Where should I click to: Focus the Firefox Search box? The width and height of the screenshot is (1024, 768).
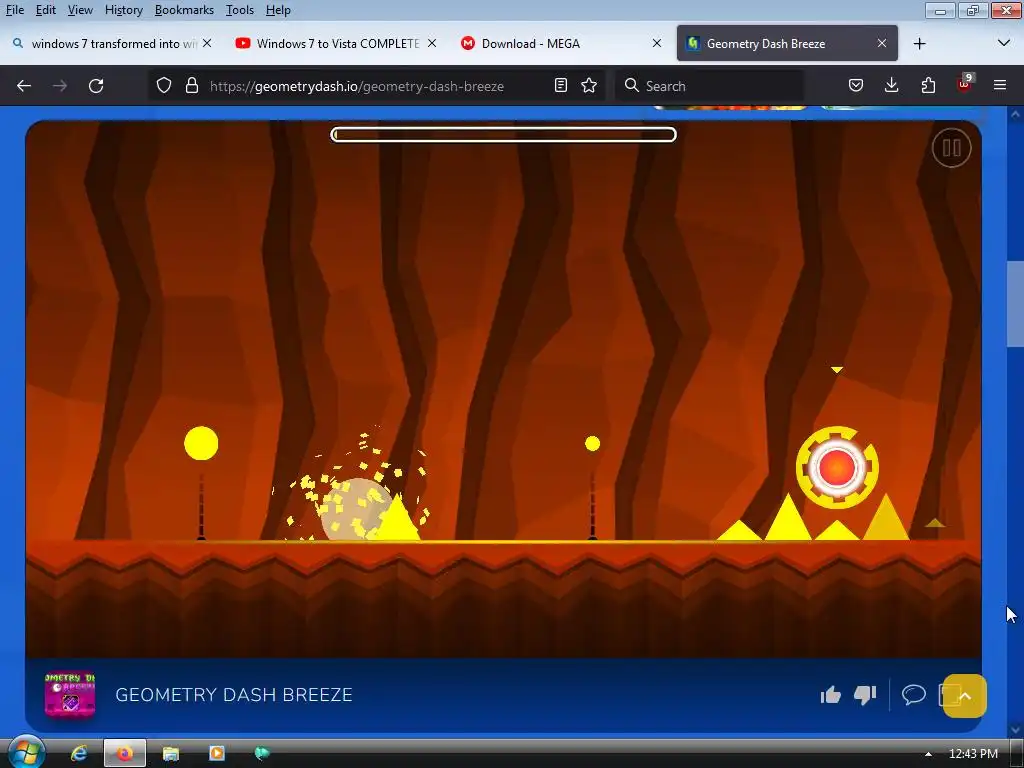(709, 86)
